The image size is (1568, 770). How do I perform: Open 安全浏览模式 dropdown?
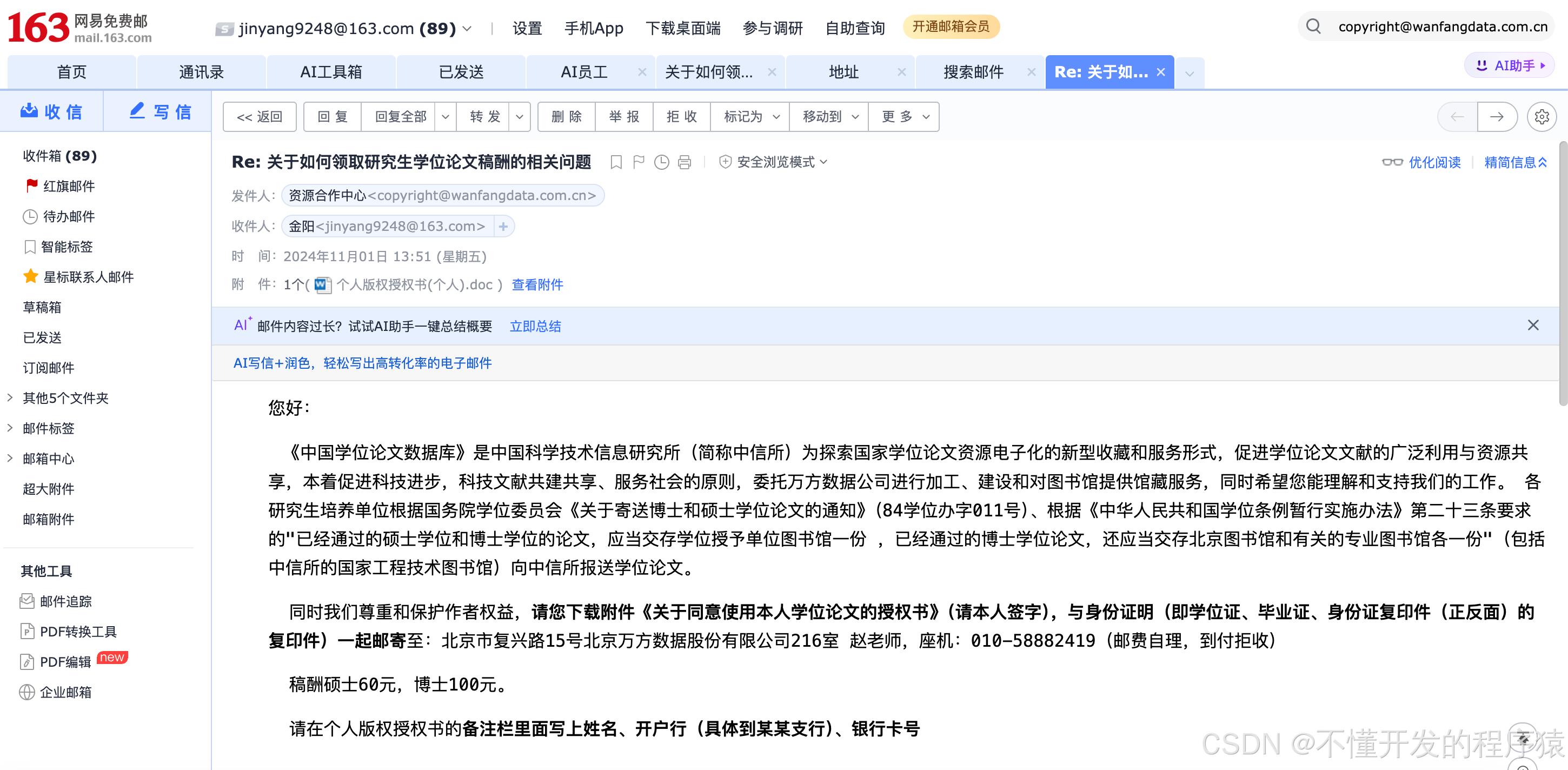pyautogui.click(x=775, y=162)
